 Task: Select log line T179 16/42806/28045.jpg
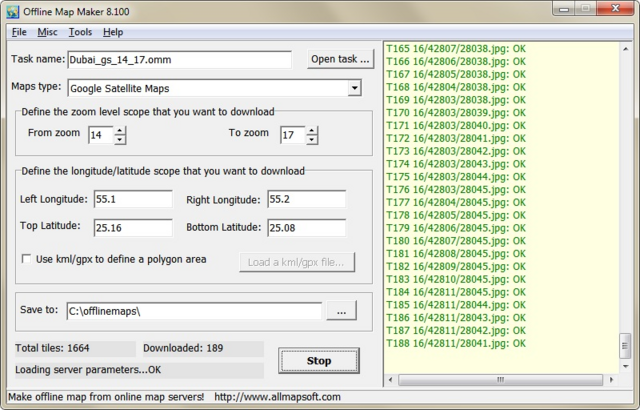(456, 228)
